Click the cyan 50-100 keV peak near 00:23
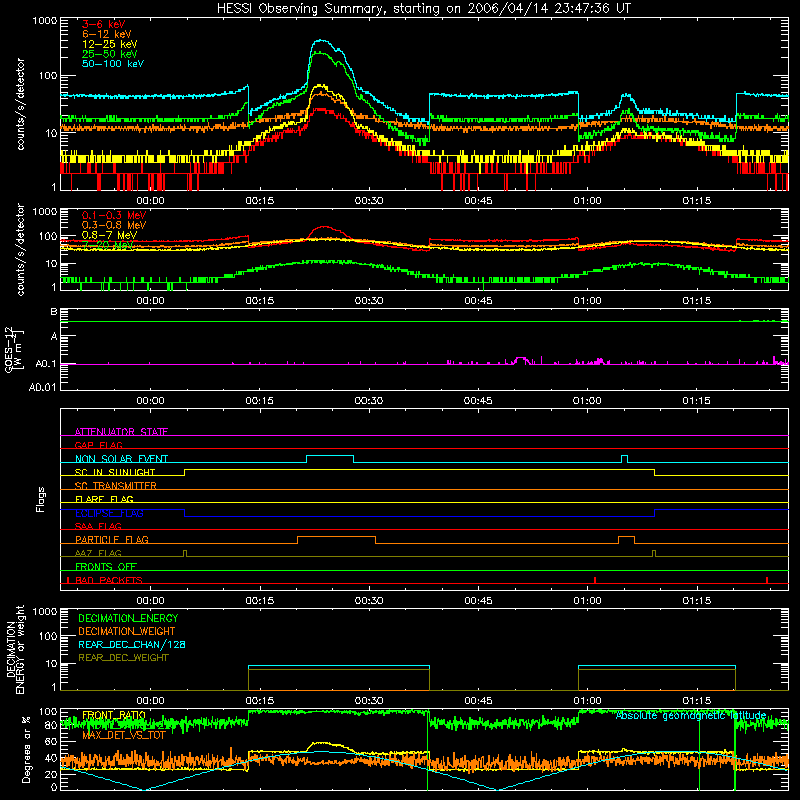Image resolution: width=800 pixels, height=800 pixels. 321,41
